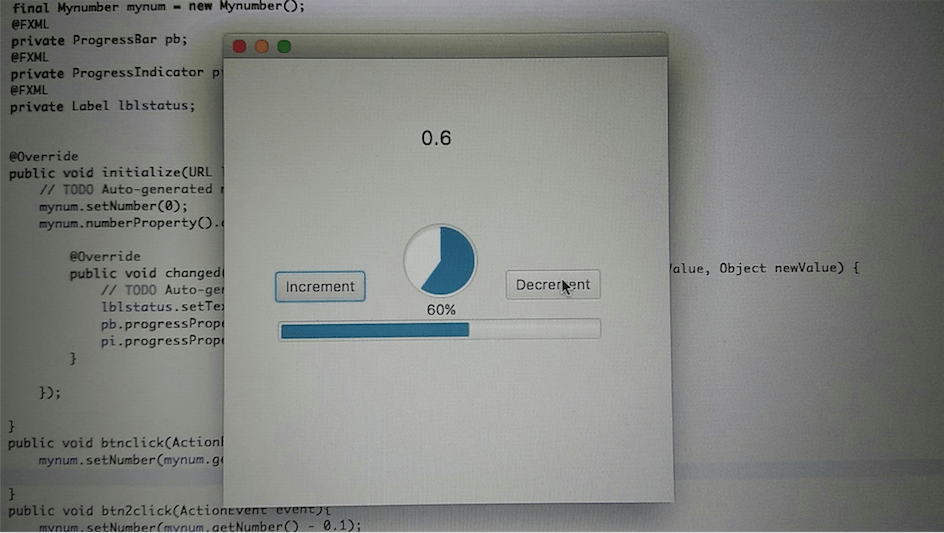
Task: Minimize window using the yellow button
Action: [x=262, y=46]
